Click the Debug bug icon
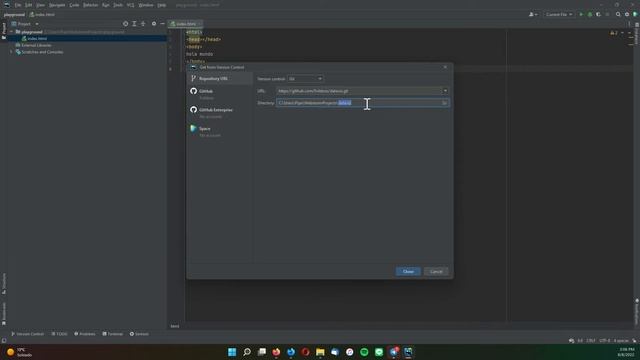This screenshot has width=640, height=360. click(x=590, y=14)
